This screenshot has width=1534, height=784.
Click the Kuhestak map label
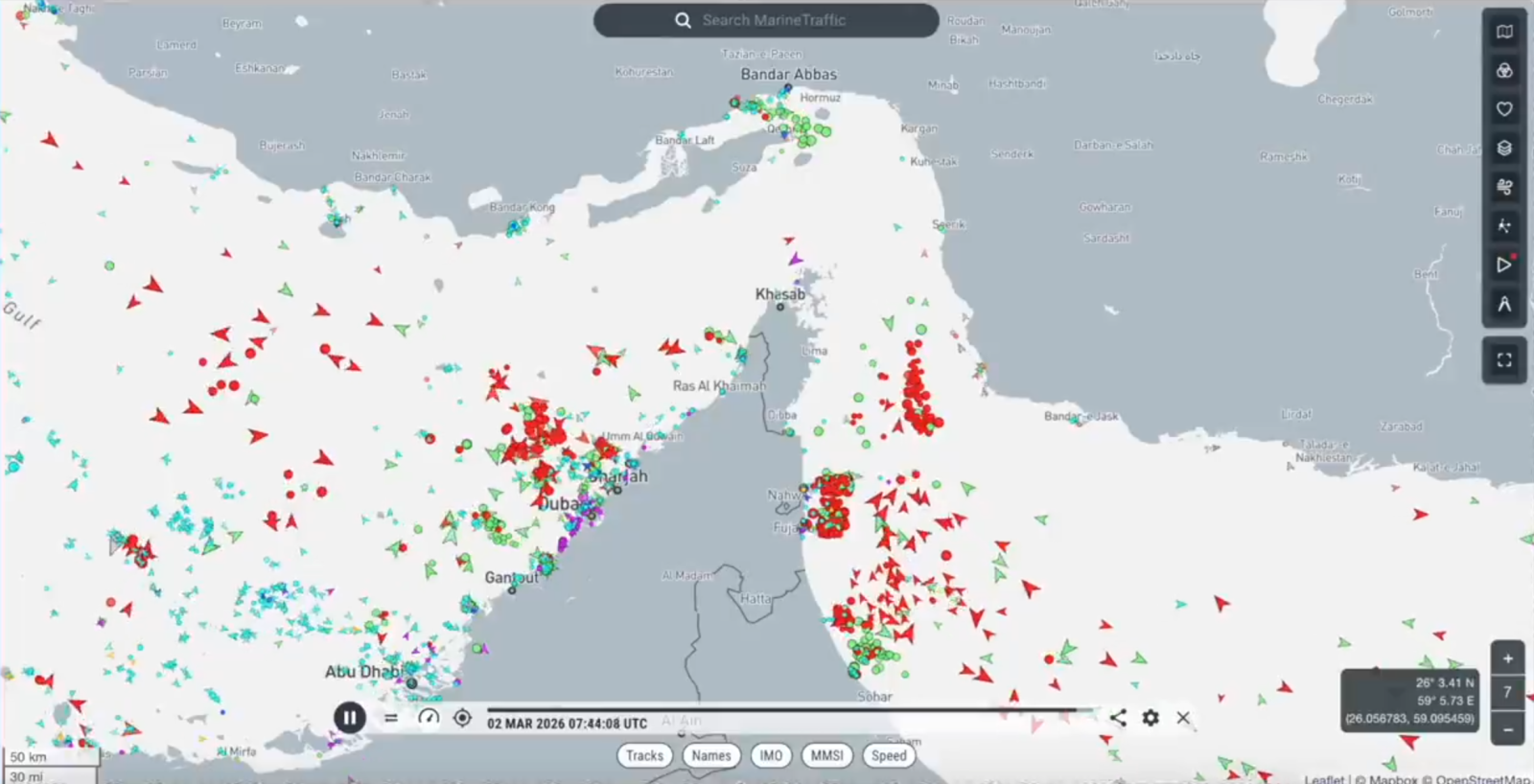click(x=934, y=161)
